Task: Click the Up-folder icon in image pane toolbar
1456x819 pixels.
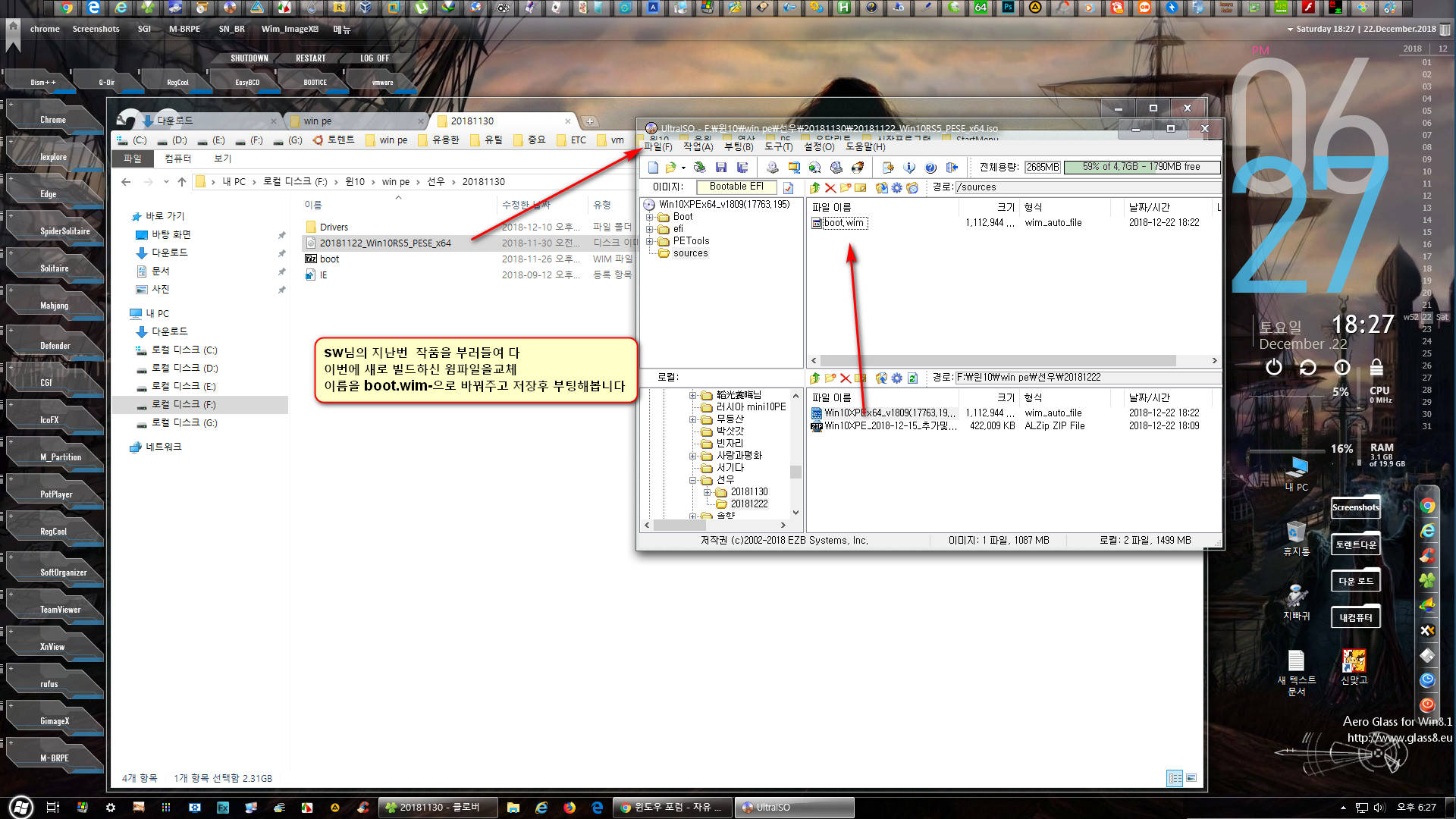Action: click(815, 187)
